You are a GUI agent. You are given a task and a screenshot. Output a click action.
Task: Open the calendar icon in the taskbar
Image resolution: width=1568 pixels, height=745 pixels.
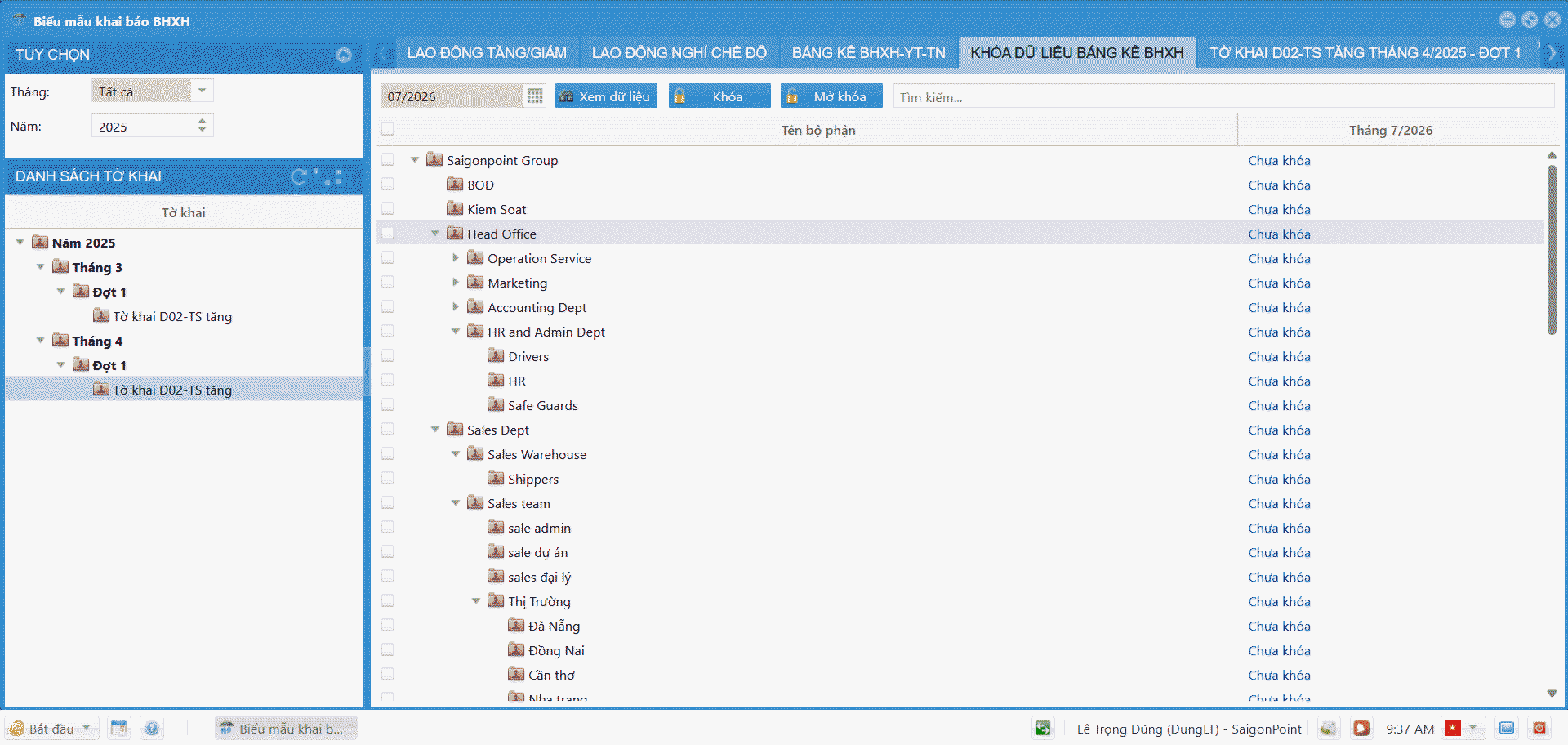point(119,728)
